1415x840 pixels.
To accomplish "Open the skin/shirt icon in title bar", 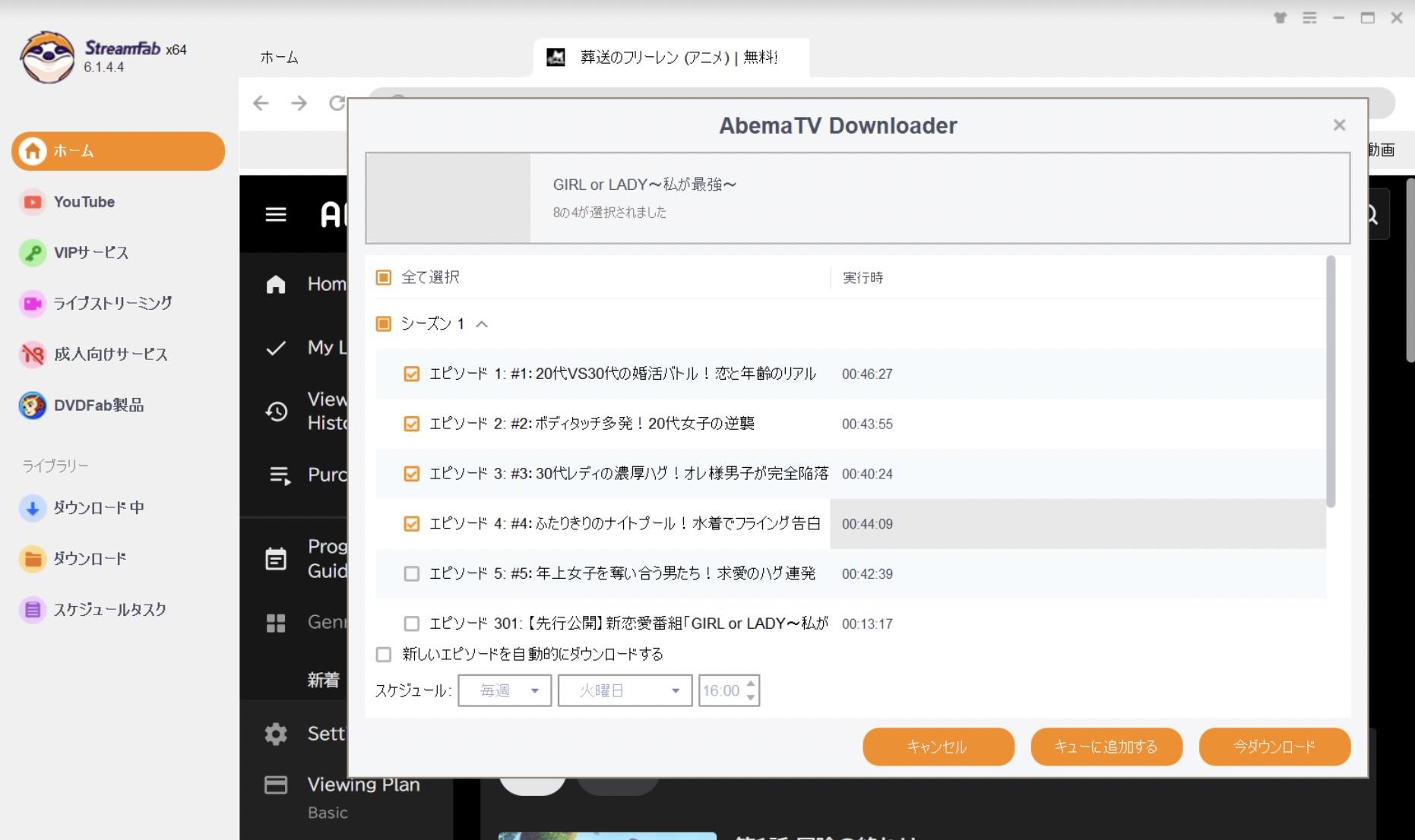I will coord(1280,17).
